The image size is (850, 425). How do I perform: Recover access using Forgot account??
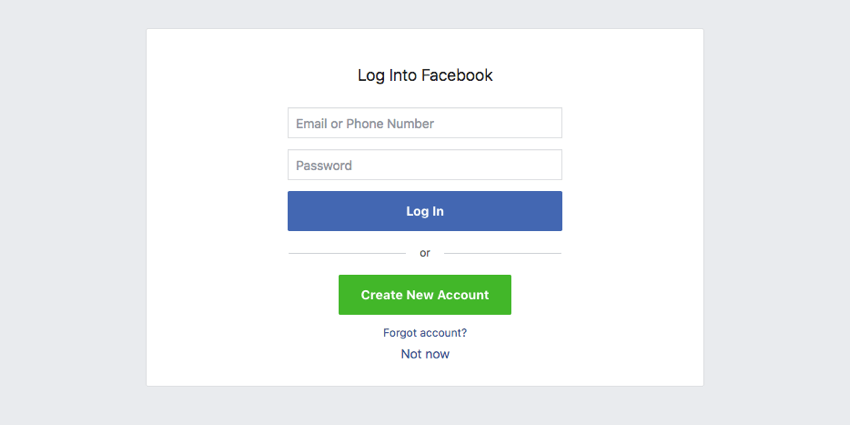click(x=424, y=333)
